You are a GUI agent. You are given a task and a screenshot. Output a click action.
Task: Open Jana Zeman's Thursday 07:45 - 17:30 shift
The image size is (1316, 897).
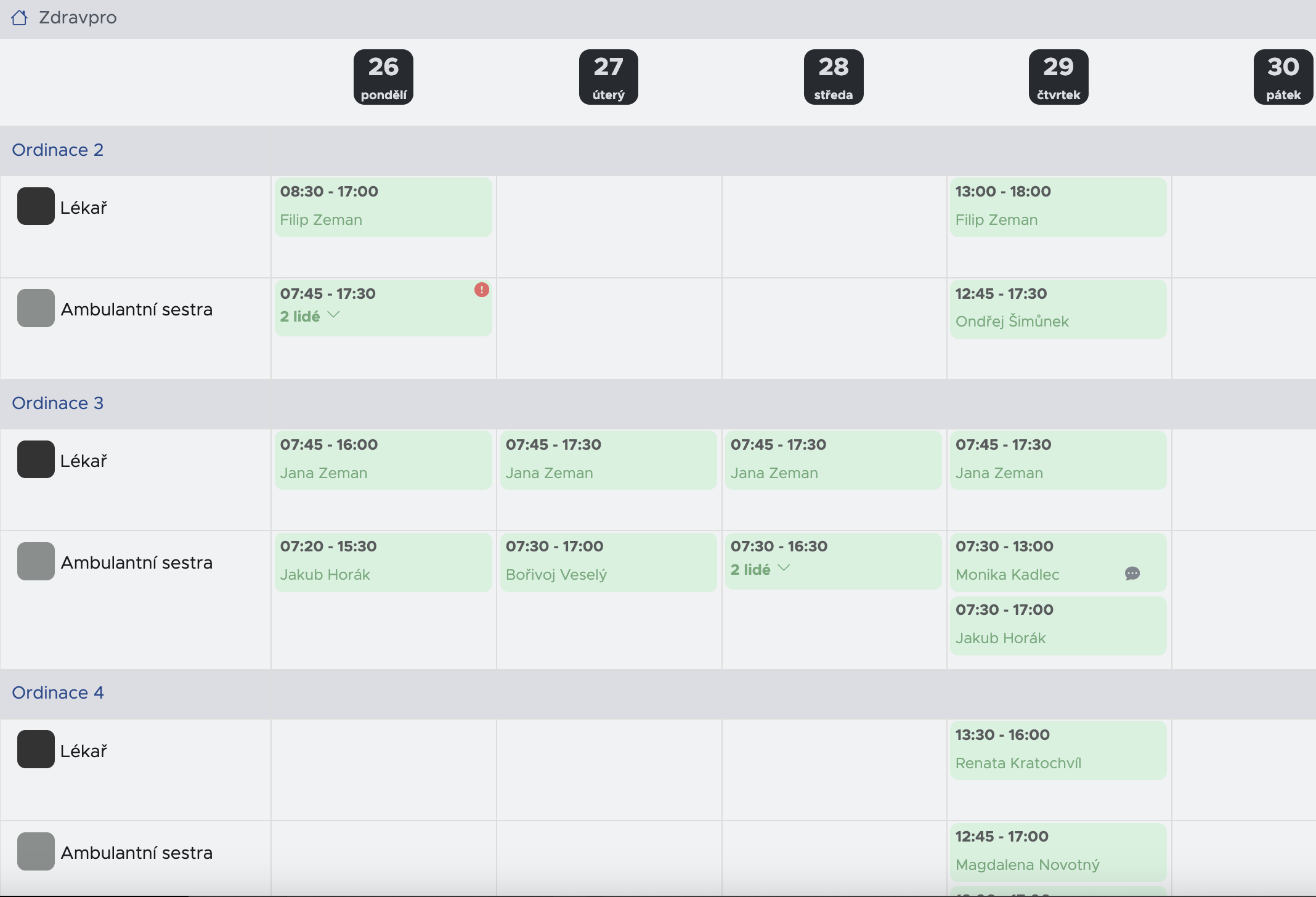1058,460
